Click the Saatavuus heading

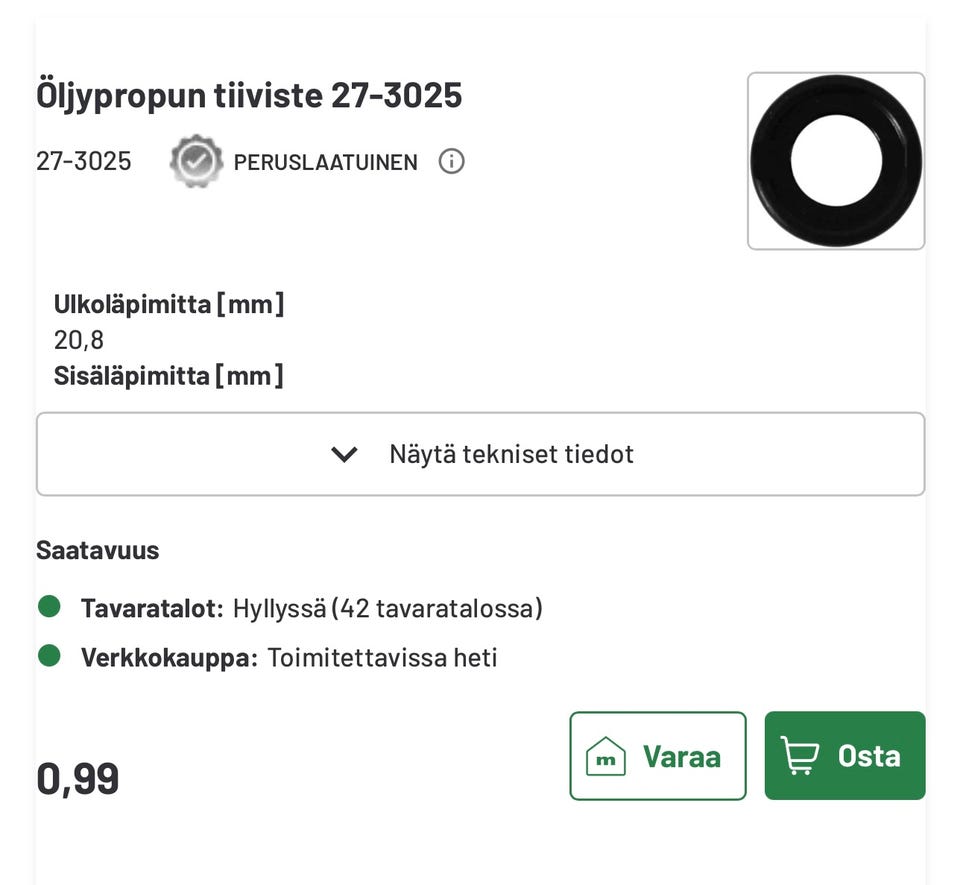click(97, 550)
